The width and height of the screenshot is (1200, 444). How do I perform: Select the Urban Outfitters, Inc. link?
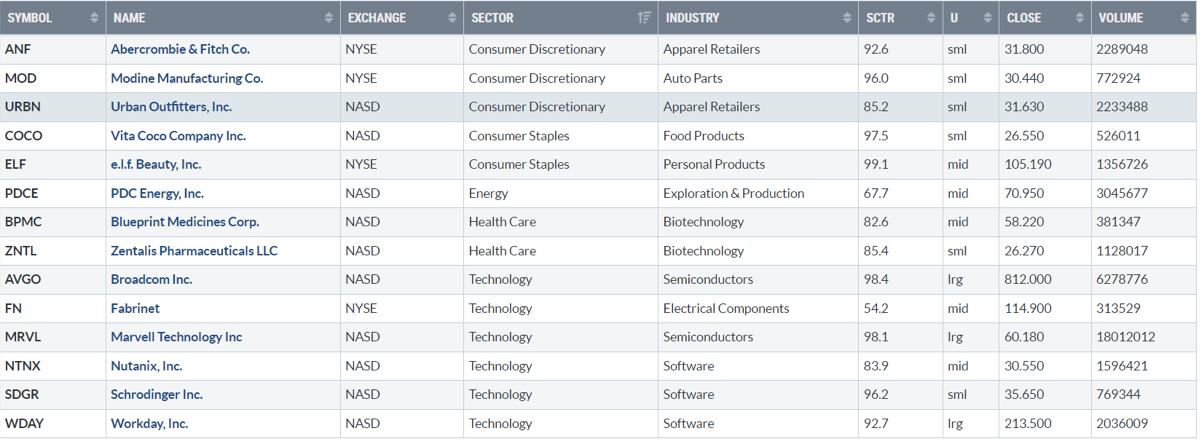171,107
